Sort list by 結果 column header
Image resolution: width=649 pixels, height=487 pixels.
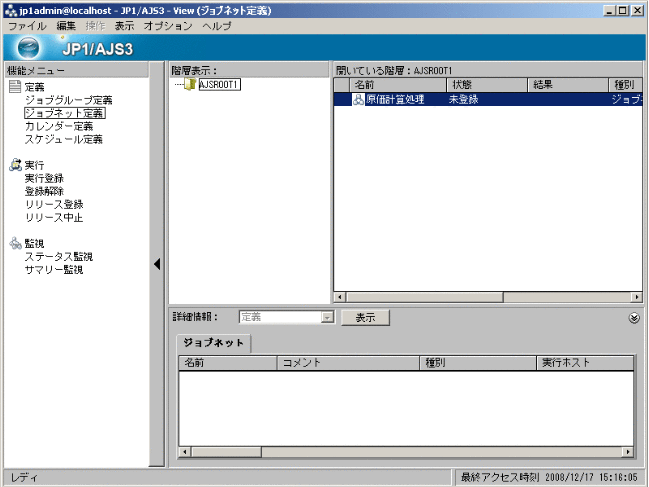coord(568,85)
